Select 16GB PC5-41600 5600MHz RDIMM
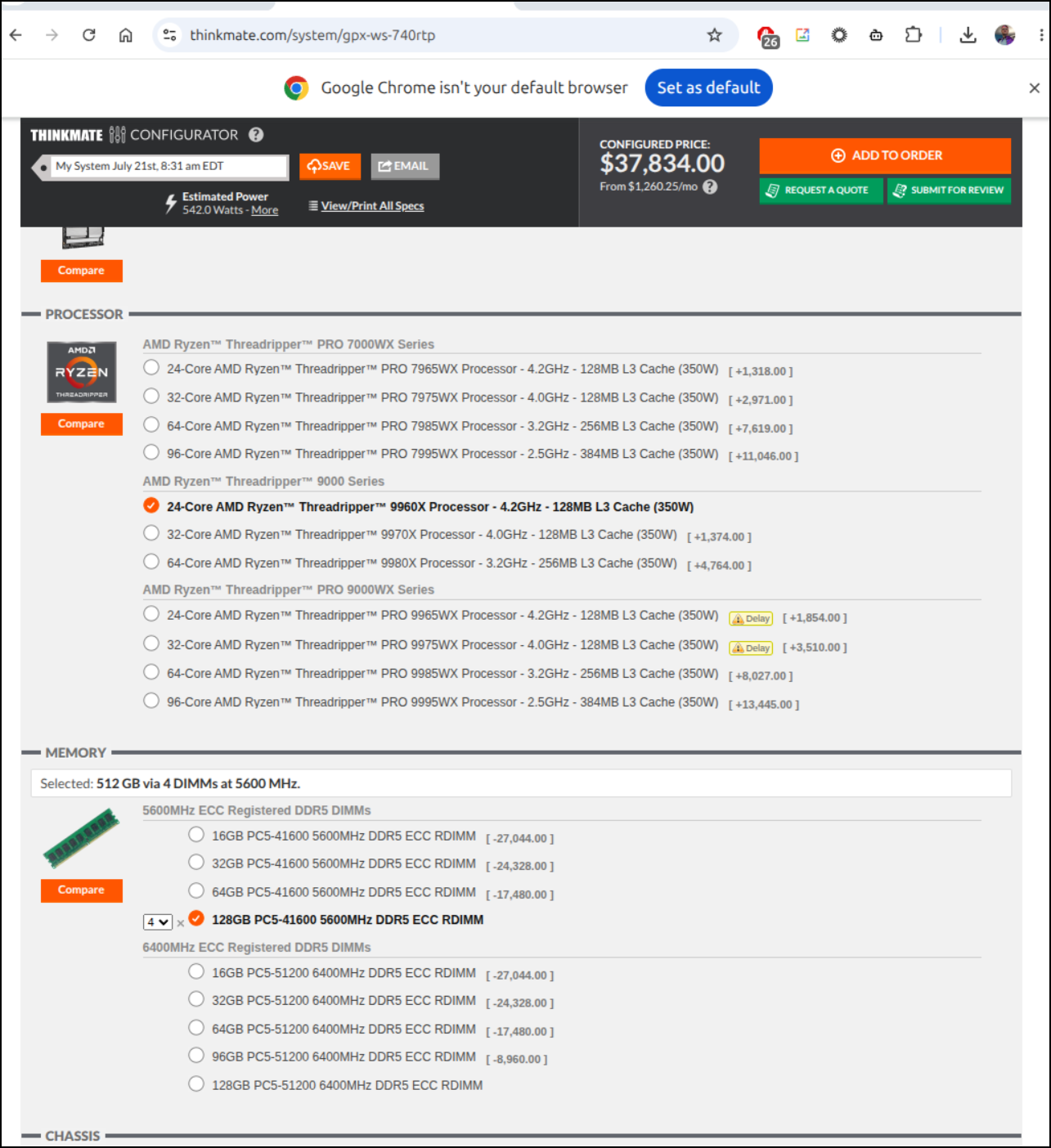Image resolution: width=1051 pixels, height=1148 pixels. coord(196,835)
